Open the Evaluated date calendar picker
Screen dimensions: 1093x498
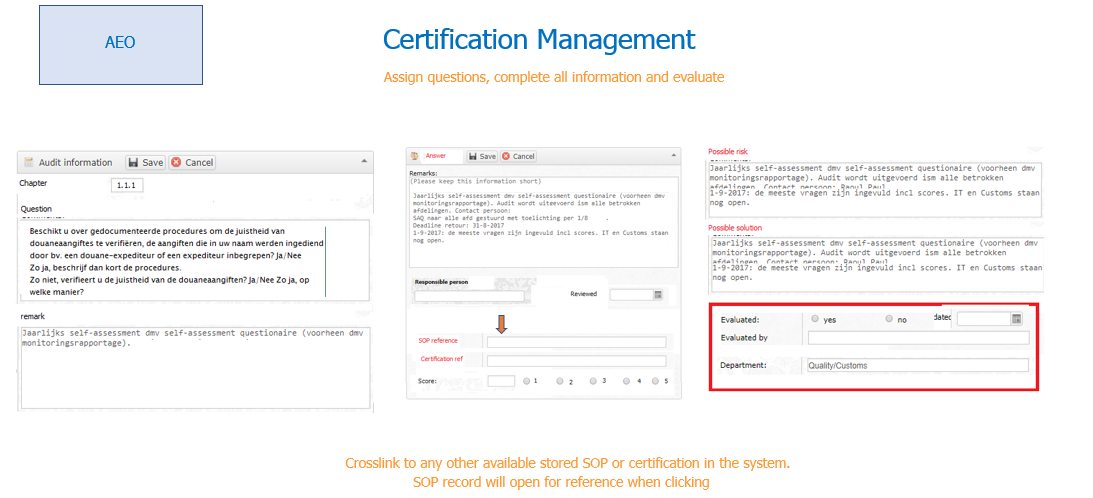[1016, 319]
